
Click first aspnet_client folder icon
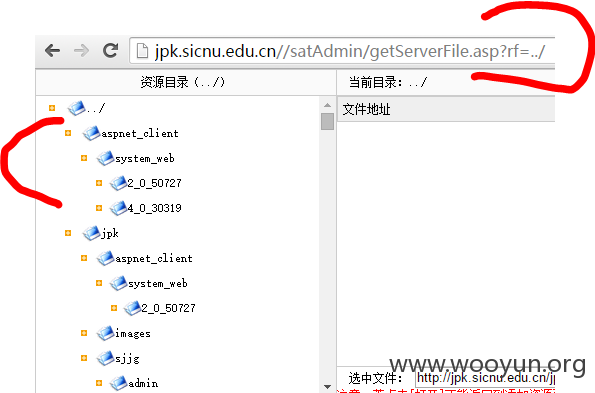[91, 133]
